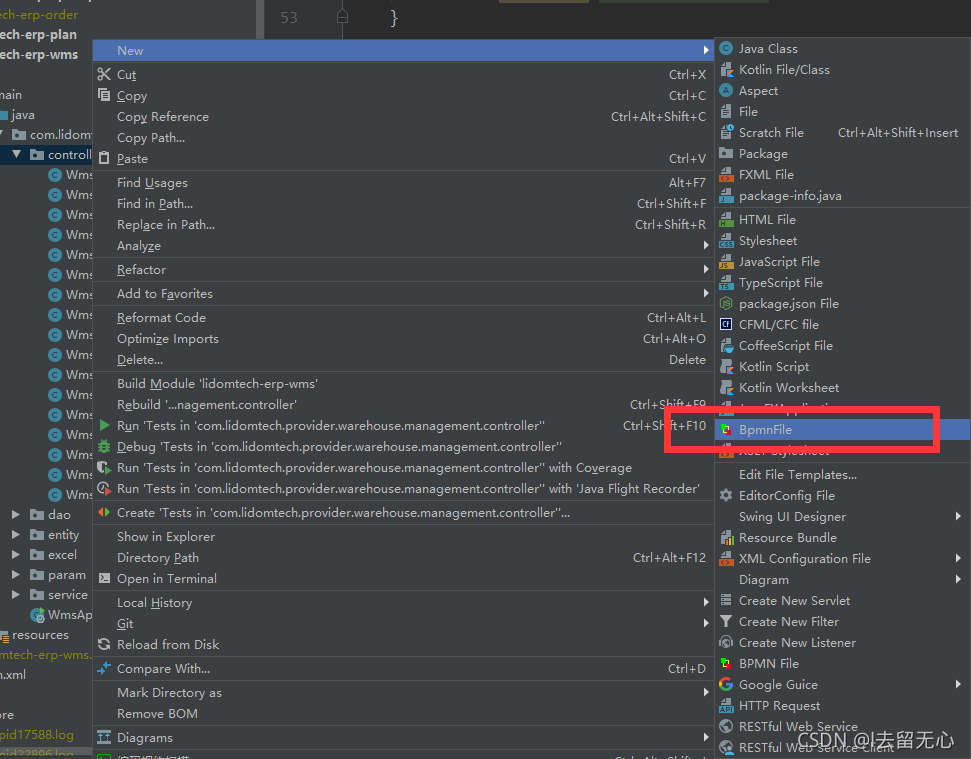Choose Kotlin File/Class icon entry
This screenshot has width=971, height=759.
[726, 69]
